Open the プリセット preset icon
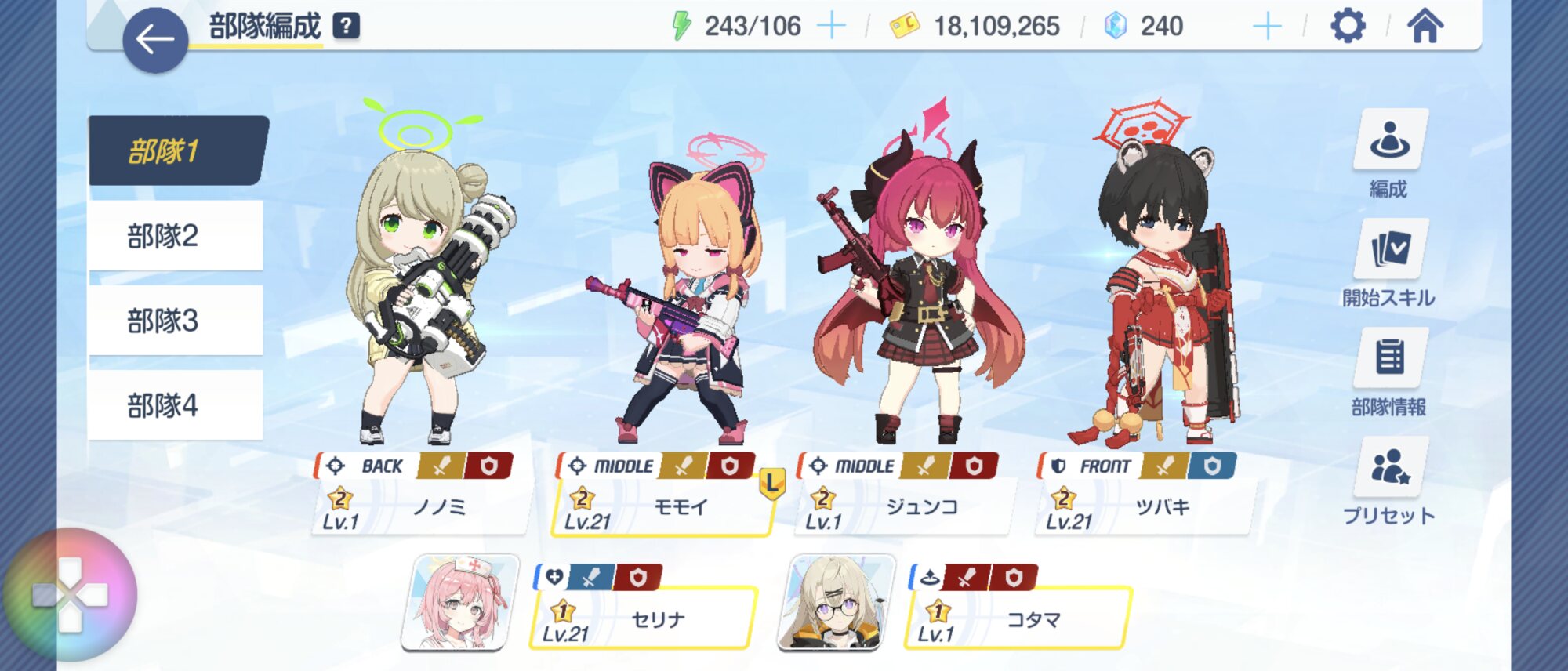1568x671 pixels. [x=1389, y=466]
